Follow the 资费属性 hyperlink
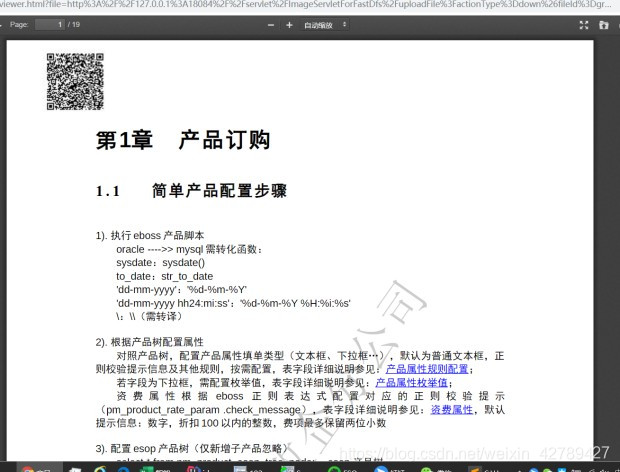Image resolution: width=620 pixels, height=472 pixels. tap(452, 410)
